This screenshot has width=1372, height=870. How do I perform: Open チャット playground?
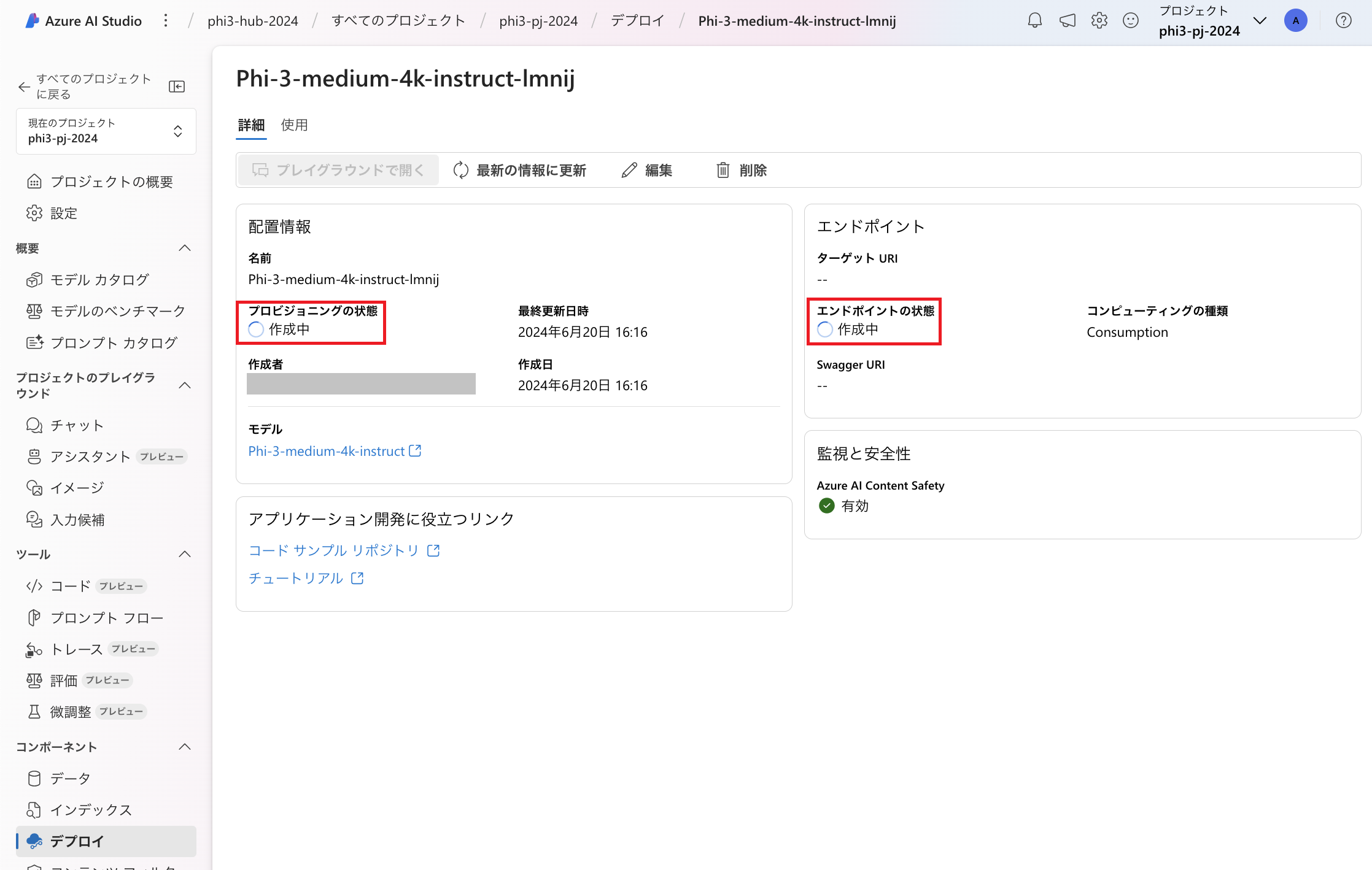(106, 425)
